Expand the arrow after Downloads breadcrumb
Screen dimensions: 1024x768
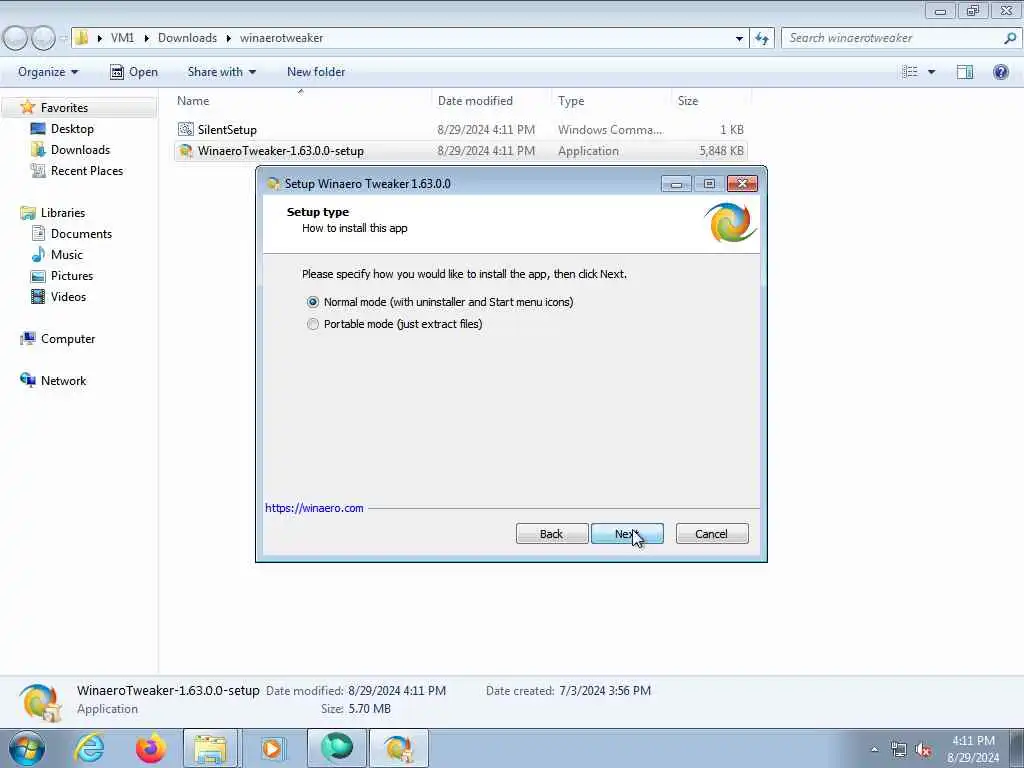pos(229,39)
